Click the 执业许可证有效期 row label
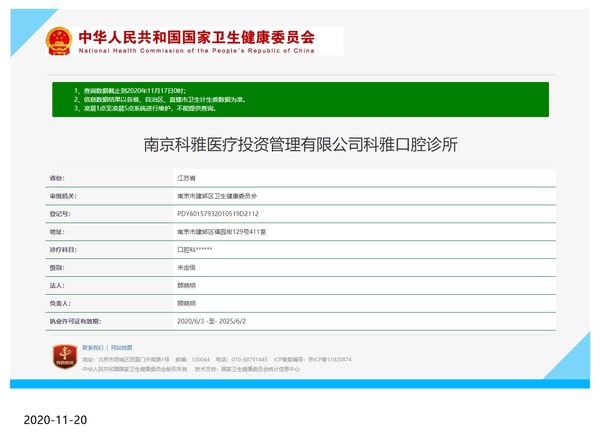600x447 pixels. tap(75, 321)
